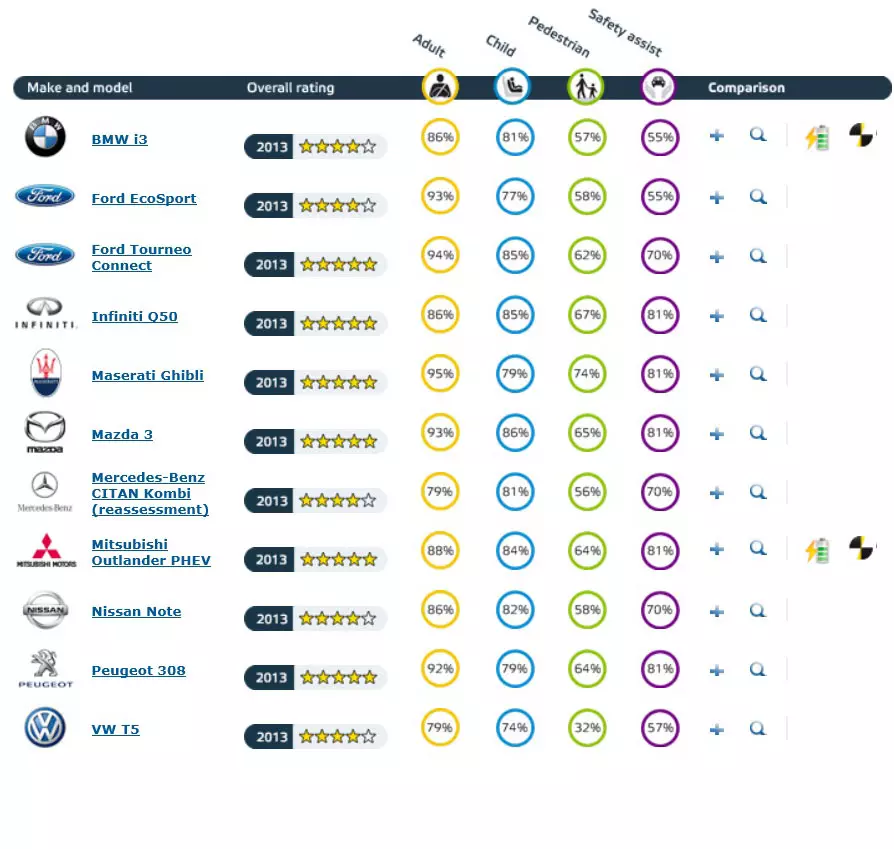Screen dimensions: 894x849
Task: Sort by Overall rating column header
Action: (x=290, y=88)
